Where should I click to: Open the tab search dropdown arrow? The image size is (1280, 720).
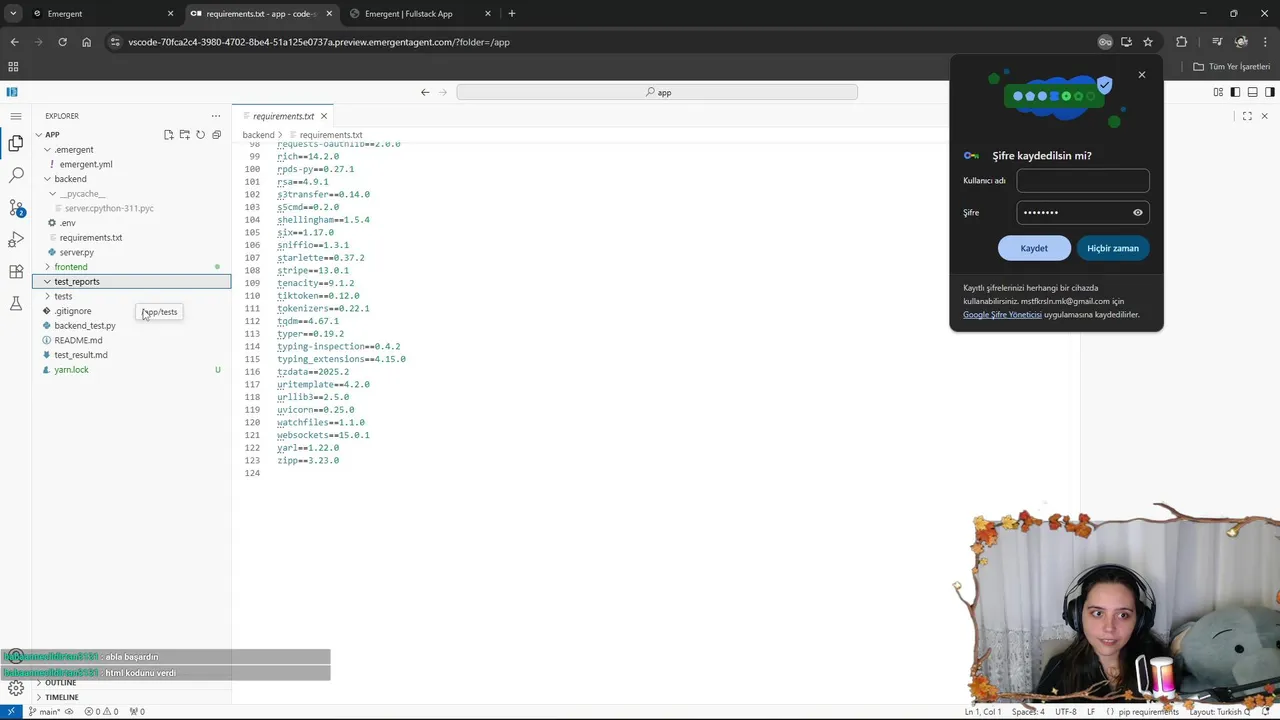coord(13,14)
